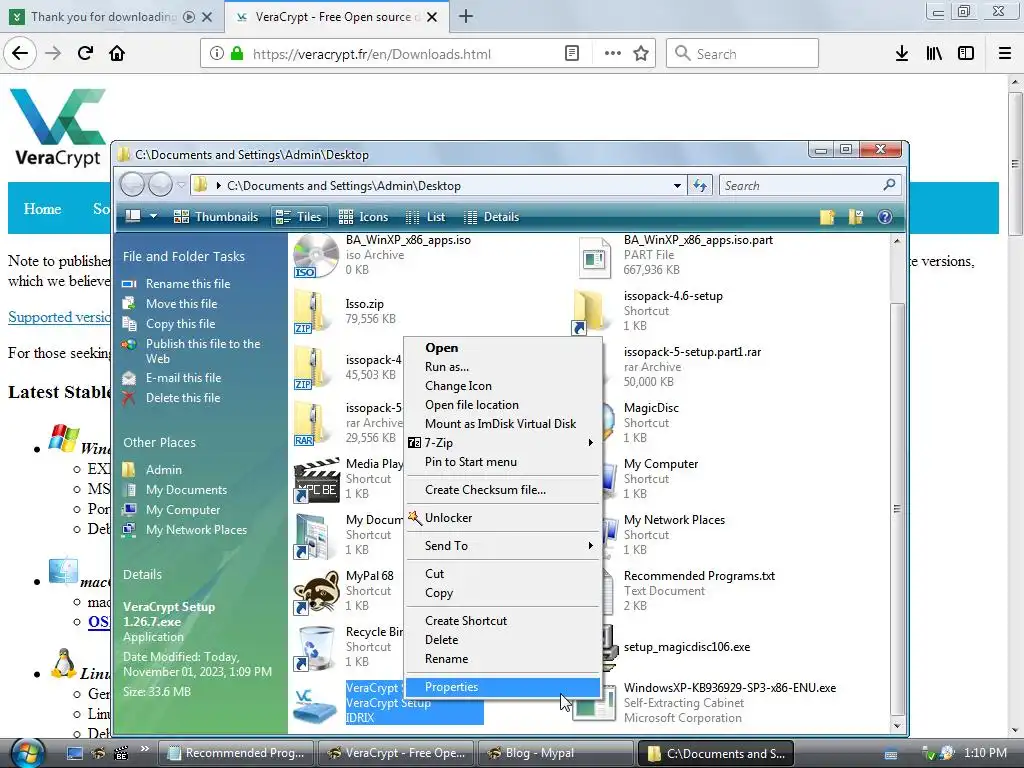Select BA_WinXP_x86_apps.iso.part file icon
1024x768 pixels.
(594, 257)
